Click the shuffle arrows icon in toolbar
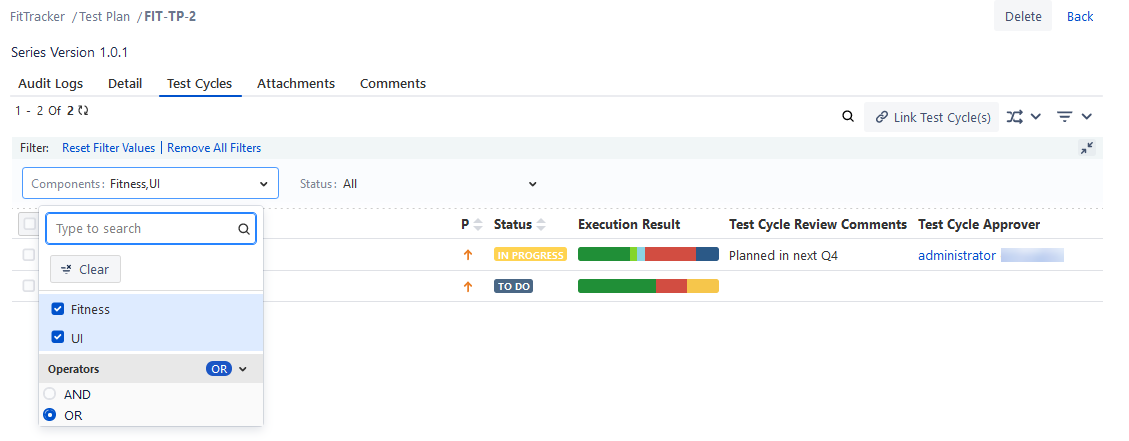The image size is (1129, 441). pos(1015,117)
